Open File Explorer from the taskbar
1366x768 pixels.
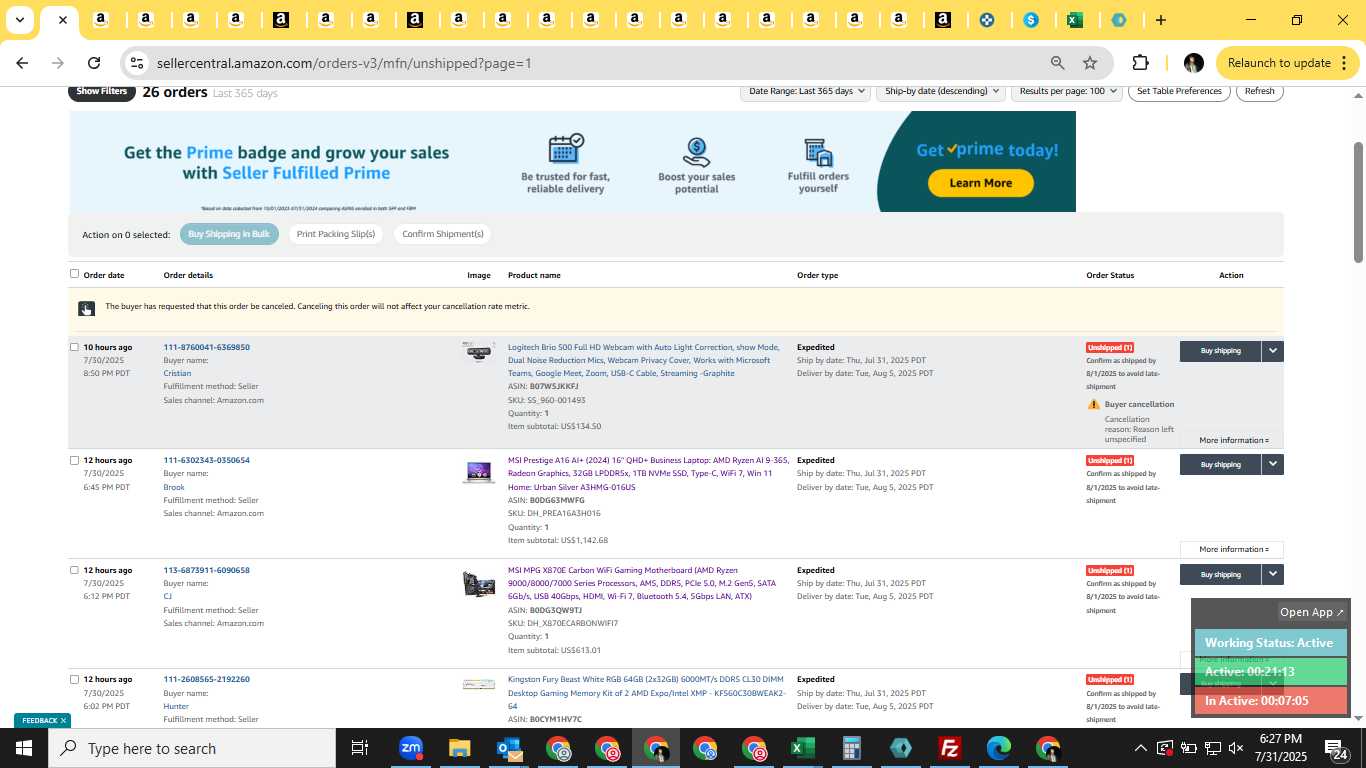click(459, 748)
